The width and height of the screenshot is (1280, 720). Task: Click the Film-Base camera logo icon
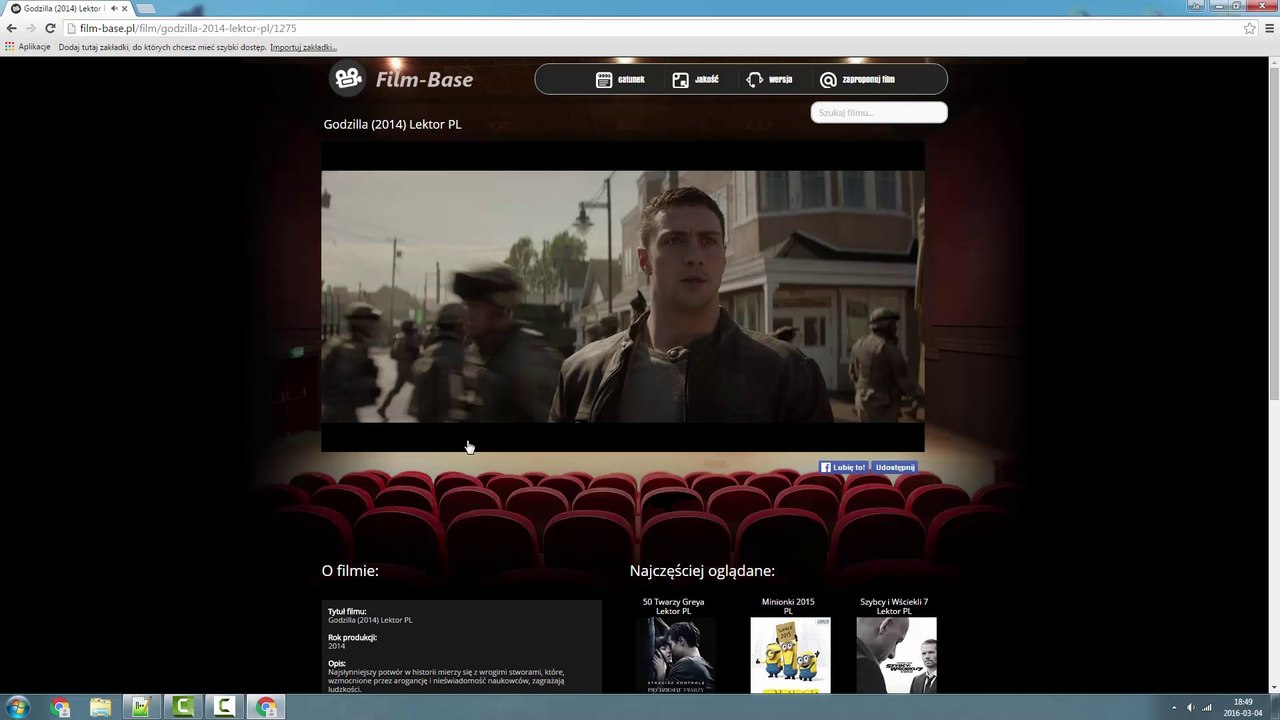pos(348,78)
